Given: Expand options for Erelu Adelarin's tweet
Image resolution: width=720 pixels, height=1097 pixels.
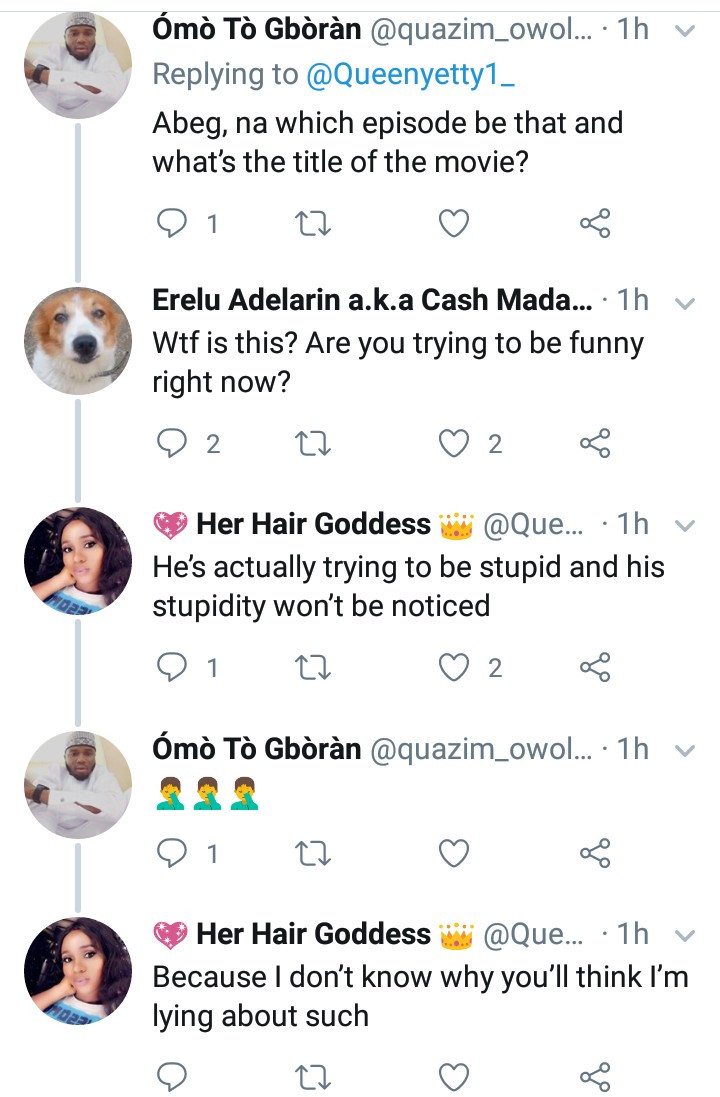Looking at the screenshot, I should tap(685, 301).
